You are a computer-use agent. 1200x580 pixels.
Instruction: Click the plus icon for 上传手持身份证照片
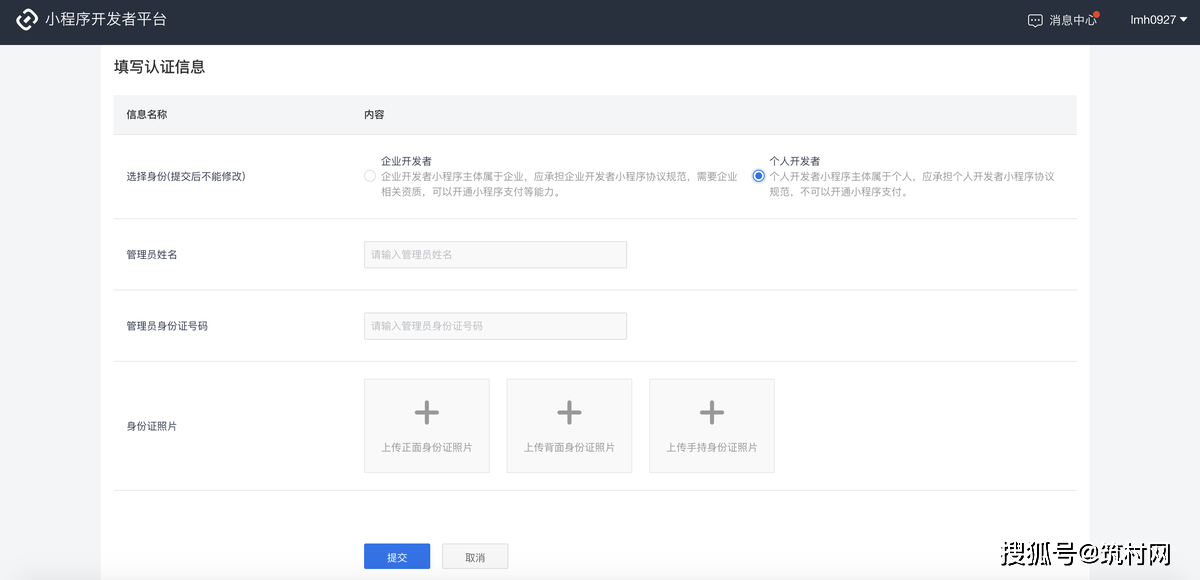(712, 412)
